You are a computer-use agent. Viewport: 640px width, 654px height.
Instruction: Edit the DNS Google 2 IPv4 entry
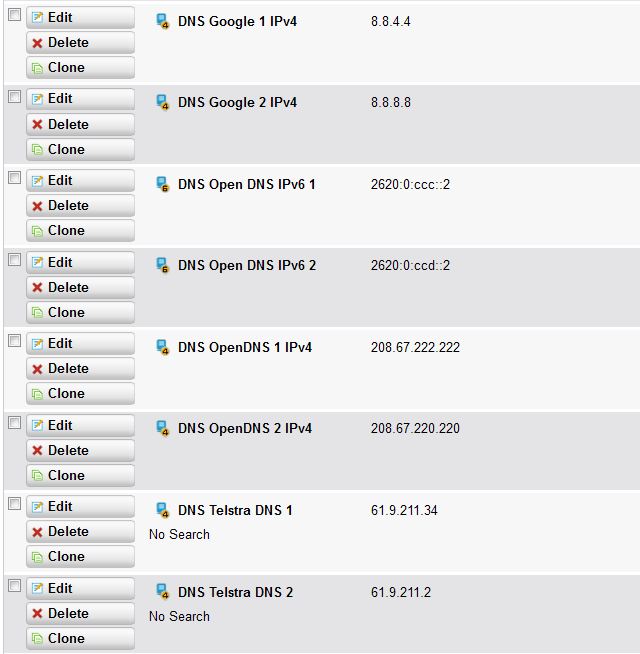[81, 99]
